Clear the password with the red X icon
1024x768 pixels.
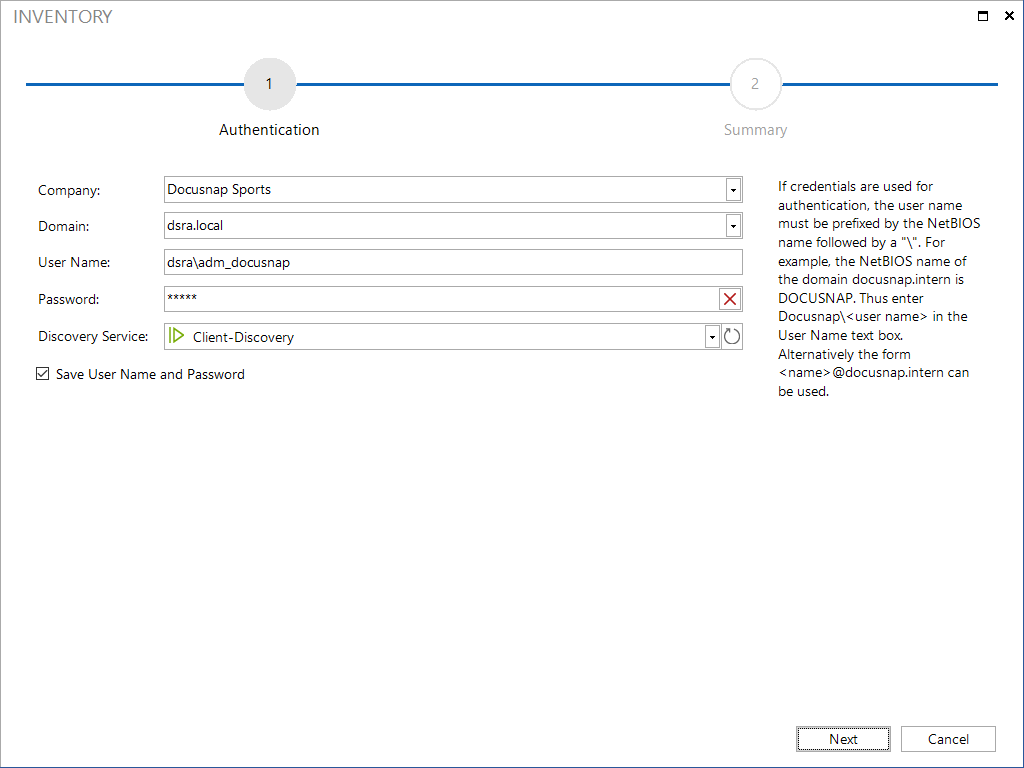[x=730, y=299]
